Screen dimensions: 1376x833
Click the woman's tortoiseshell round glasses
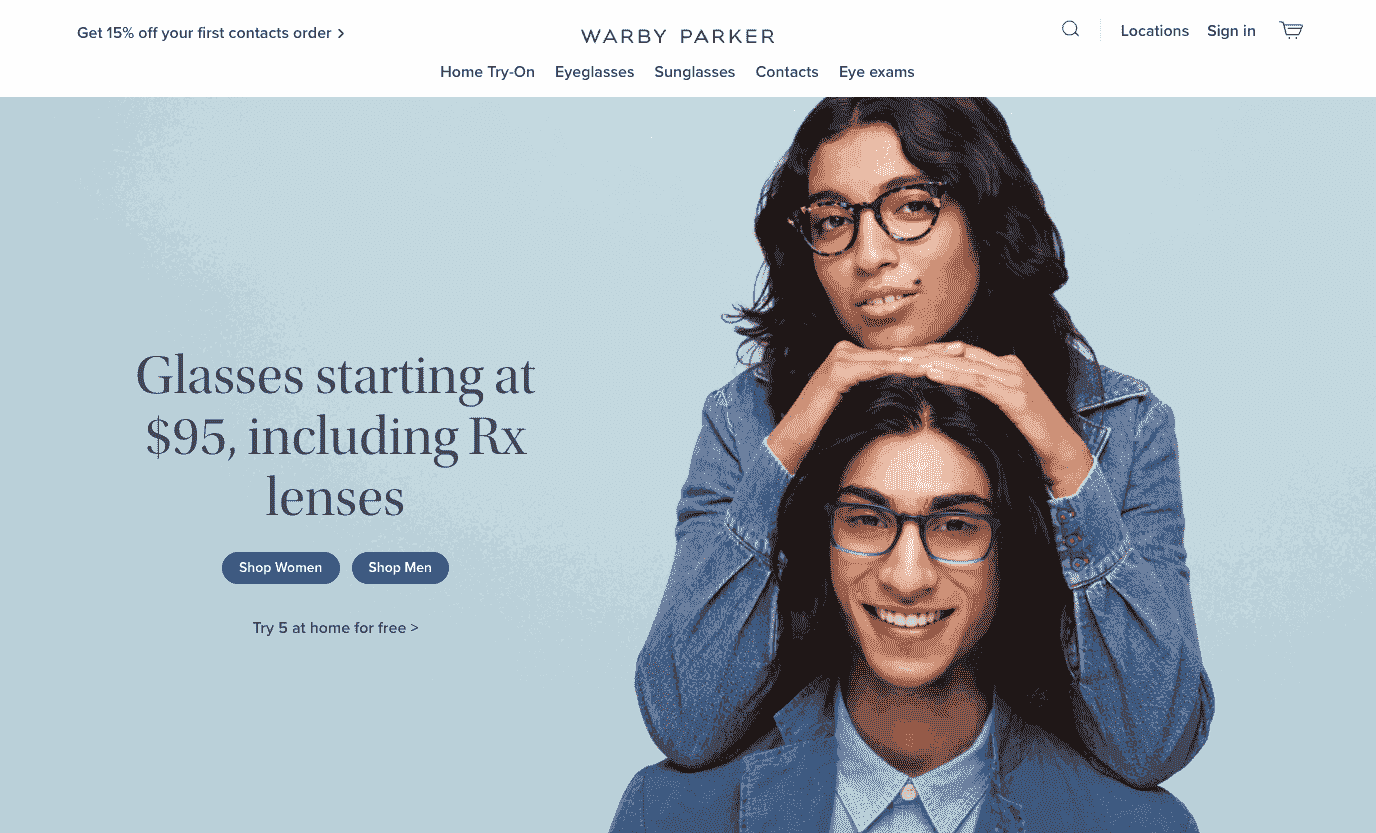point(868,218)
